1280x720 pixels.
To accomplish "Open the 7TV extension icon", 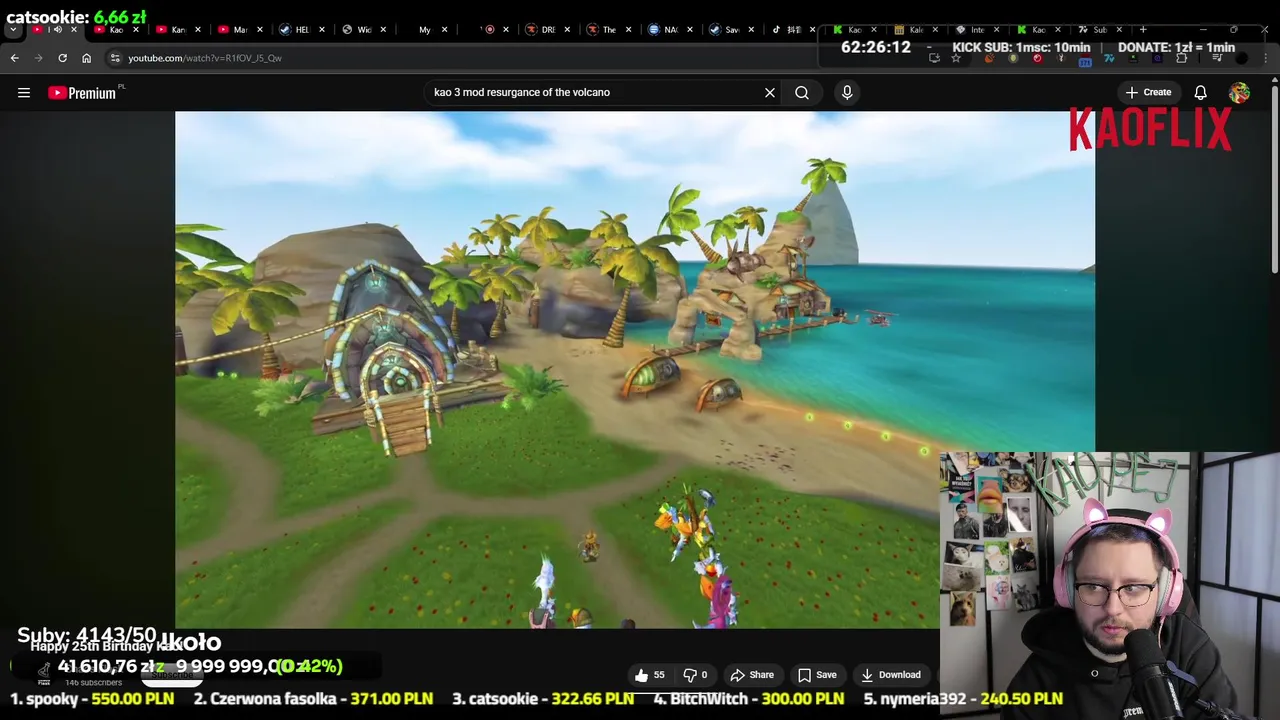I will pyautogui.click(x=1109, y=58).
